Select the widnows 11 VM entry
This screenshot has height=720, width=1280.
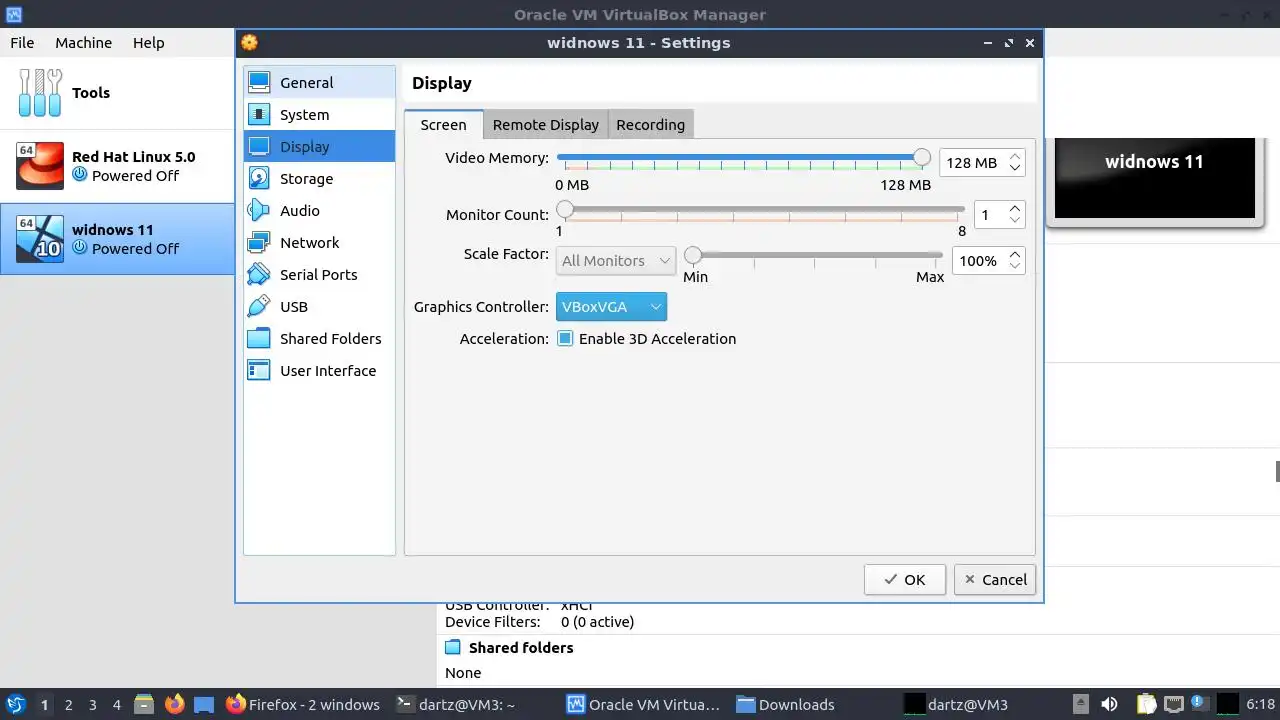tap(117, 239)
